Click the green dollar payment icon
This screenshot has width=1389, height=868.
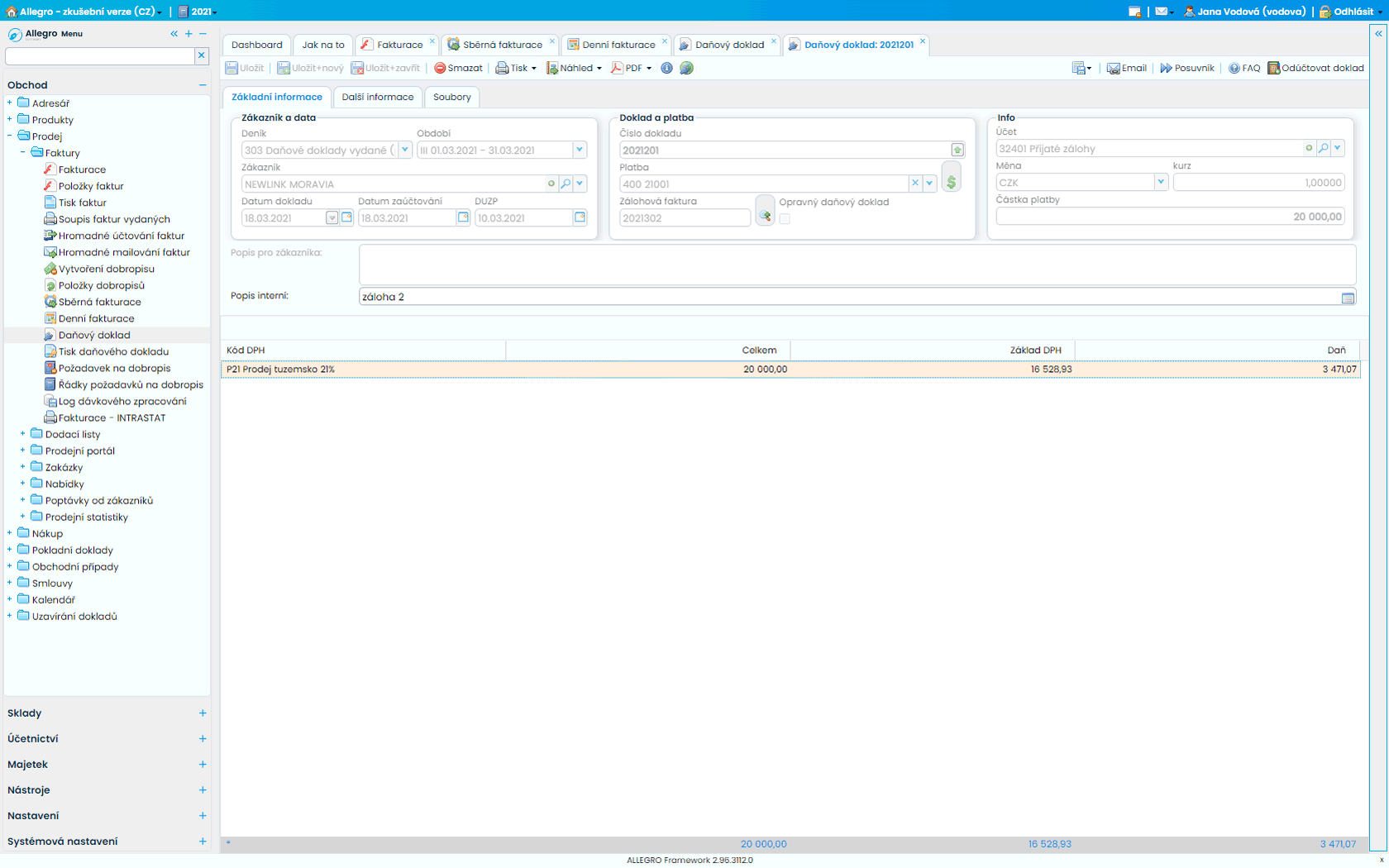click(951, 182)
